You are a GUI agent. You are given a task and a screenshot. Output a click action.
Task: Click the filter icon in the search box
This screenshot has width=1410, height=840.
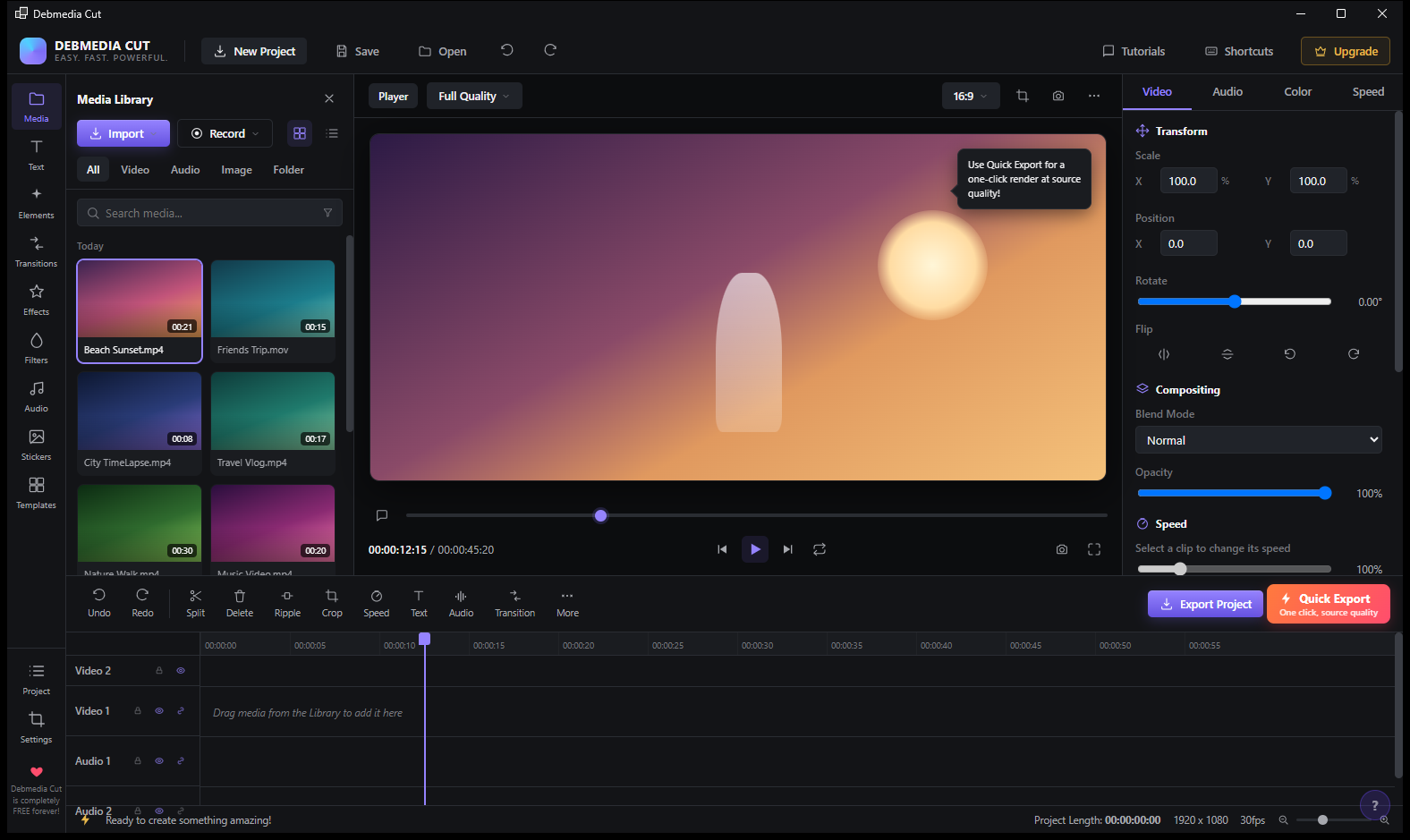327,213
